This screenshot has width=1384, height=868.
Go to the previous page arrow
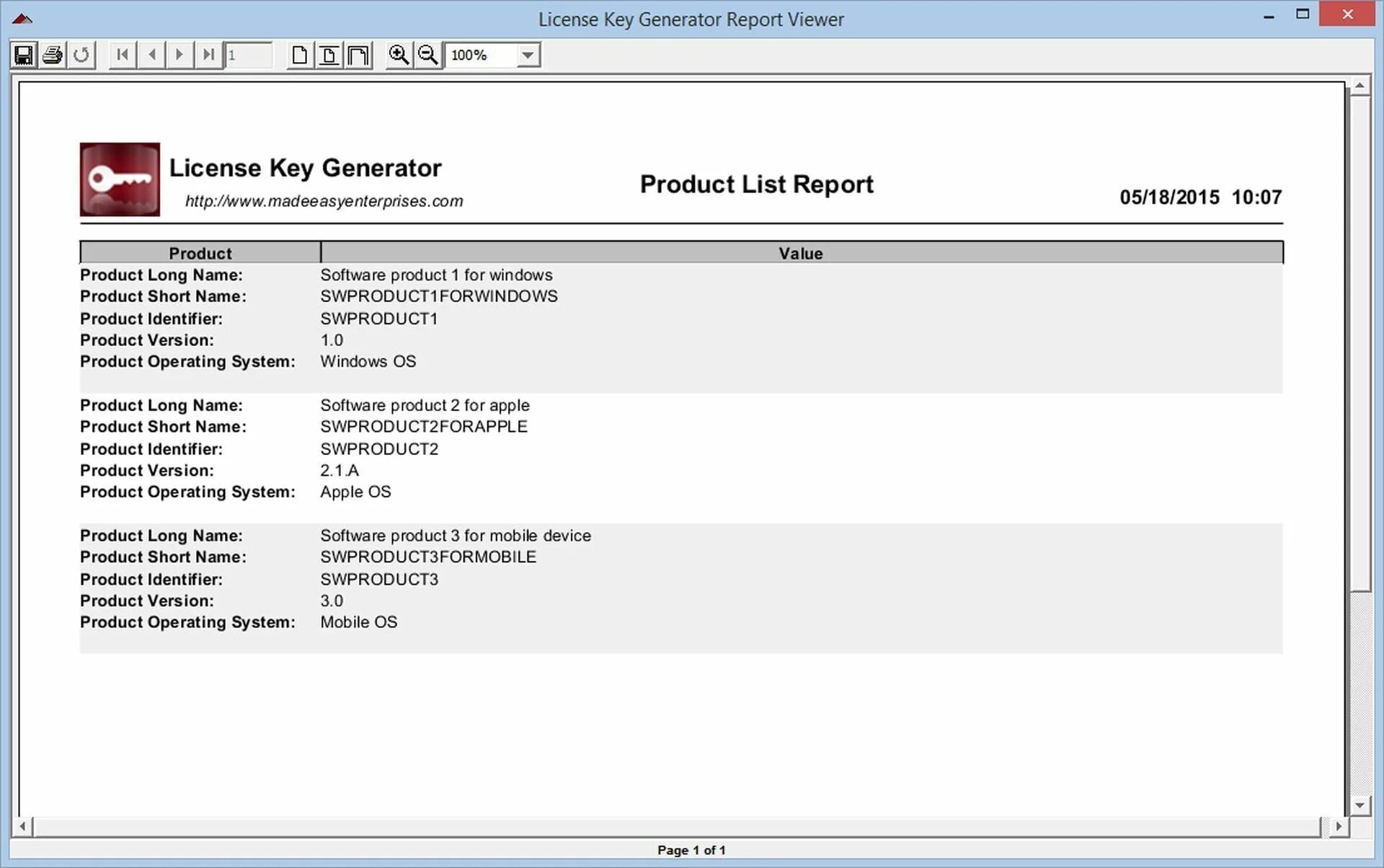pos(151,55)
